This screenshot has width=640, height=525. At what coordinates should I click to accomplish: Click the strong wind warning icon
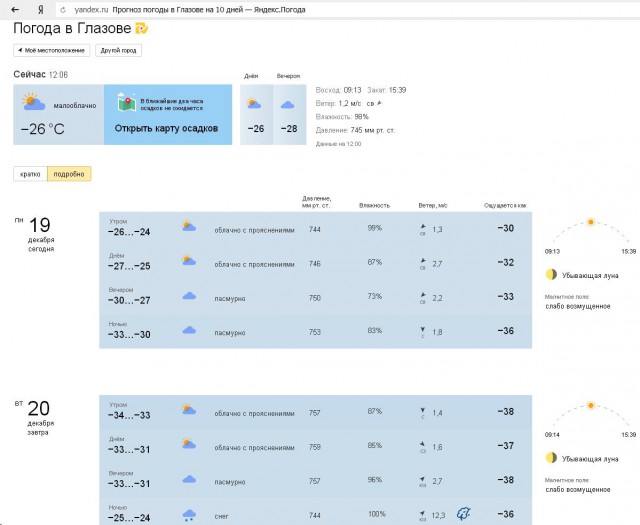(465, 514)
